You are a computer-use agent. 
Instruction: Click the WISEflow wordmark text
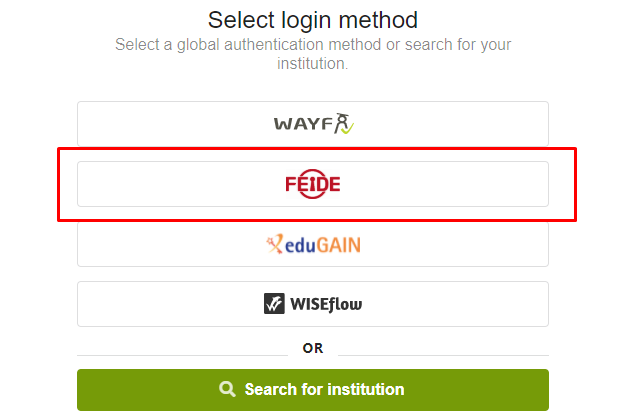pos(326,304)
